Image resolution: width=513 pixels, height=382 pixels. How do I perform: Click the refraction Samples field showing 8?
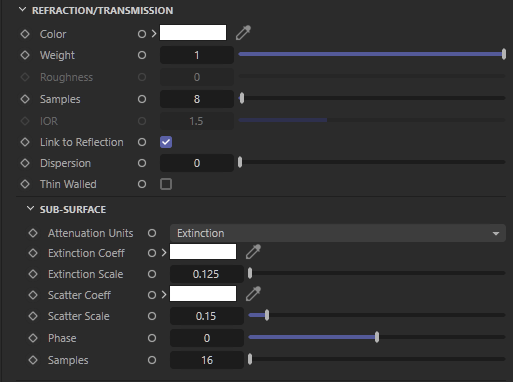point(197,99)
